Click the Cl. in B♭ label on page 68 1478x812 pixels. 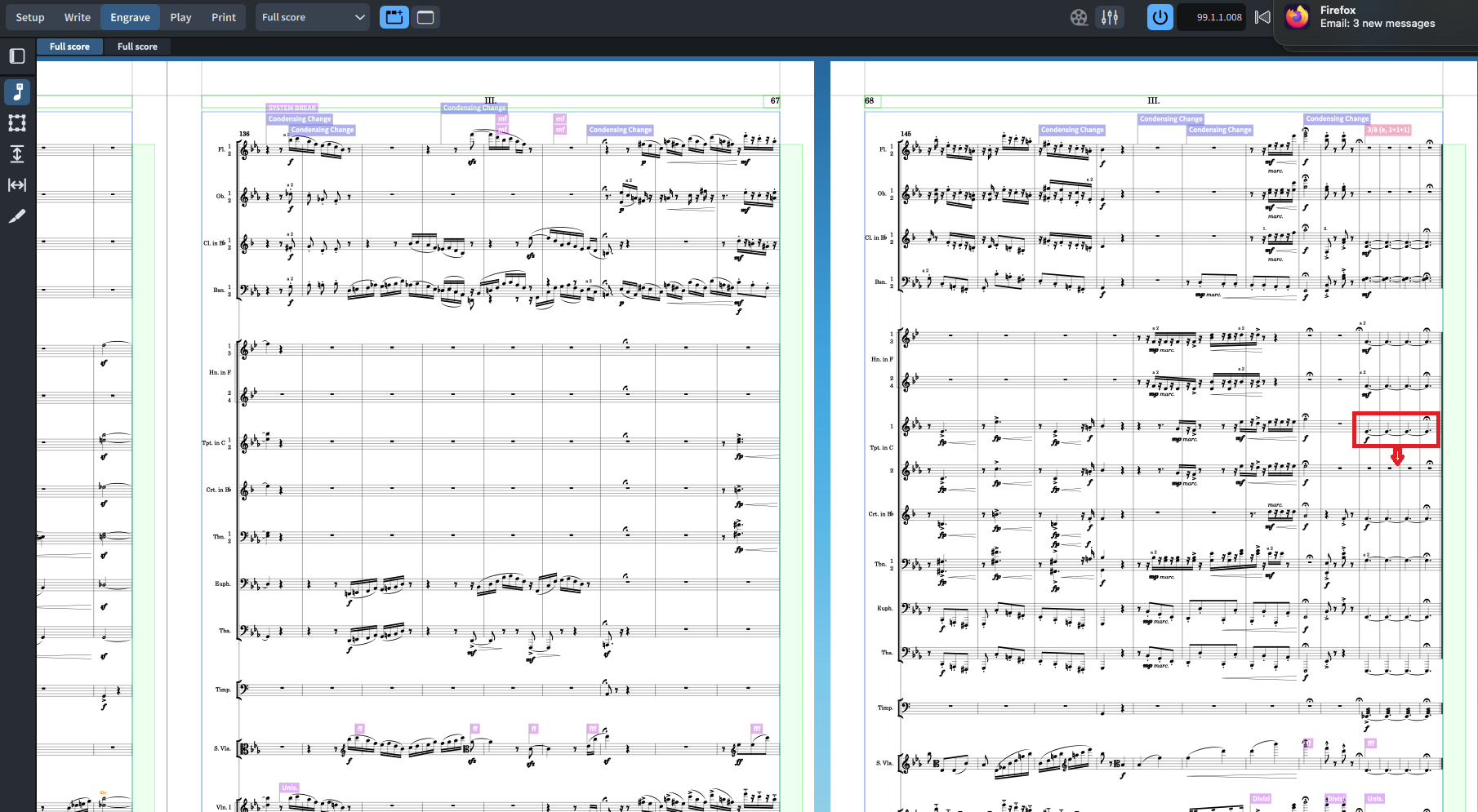point(876,237)
